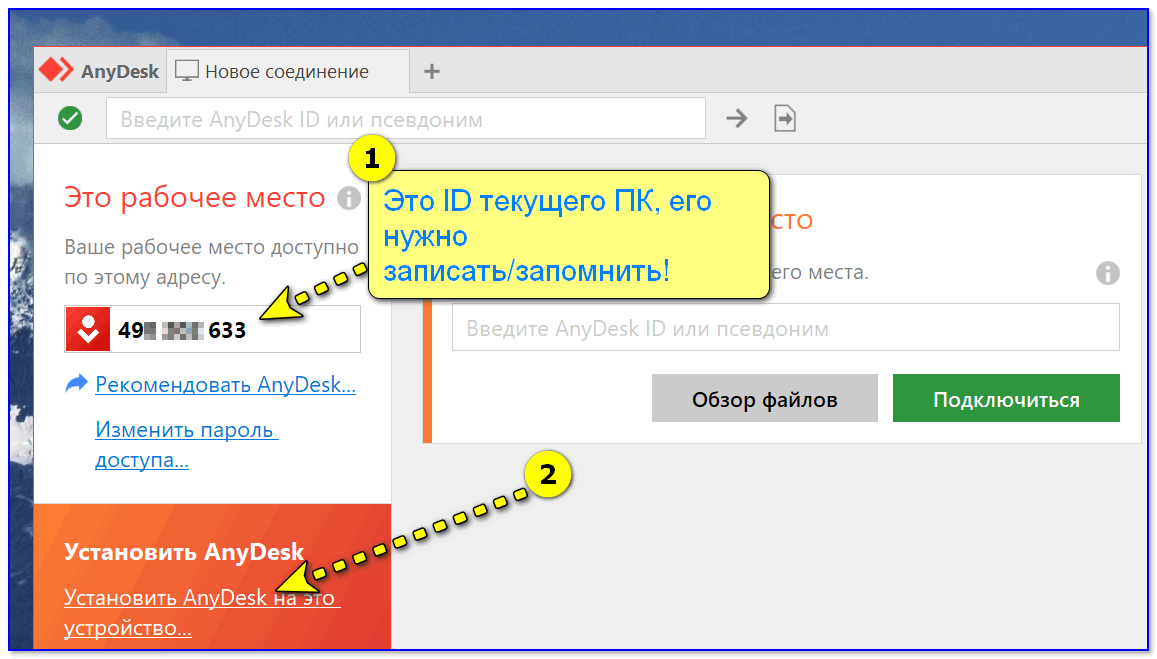Open the Изменить пароль доступа link
Image resolution: width=1157 pixels, height=659 pixels.
(187, 444)
